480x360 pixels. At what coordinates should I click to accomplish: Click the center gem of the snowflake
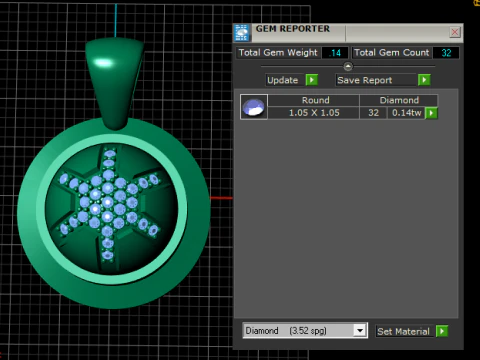click(107, 202)
